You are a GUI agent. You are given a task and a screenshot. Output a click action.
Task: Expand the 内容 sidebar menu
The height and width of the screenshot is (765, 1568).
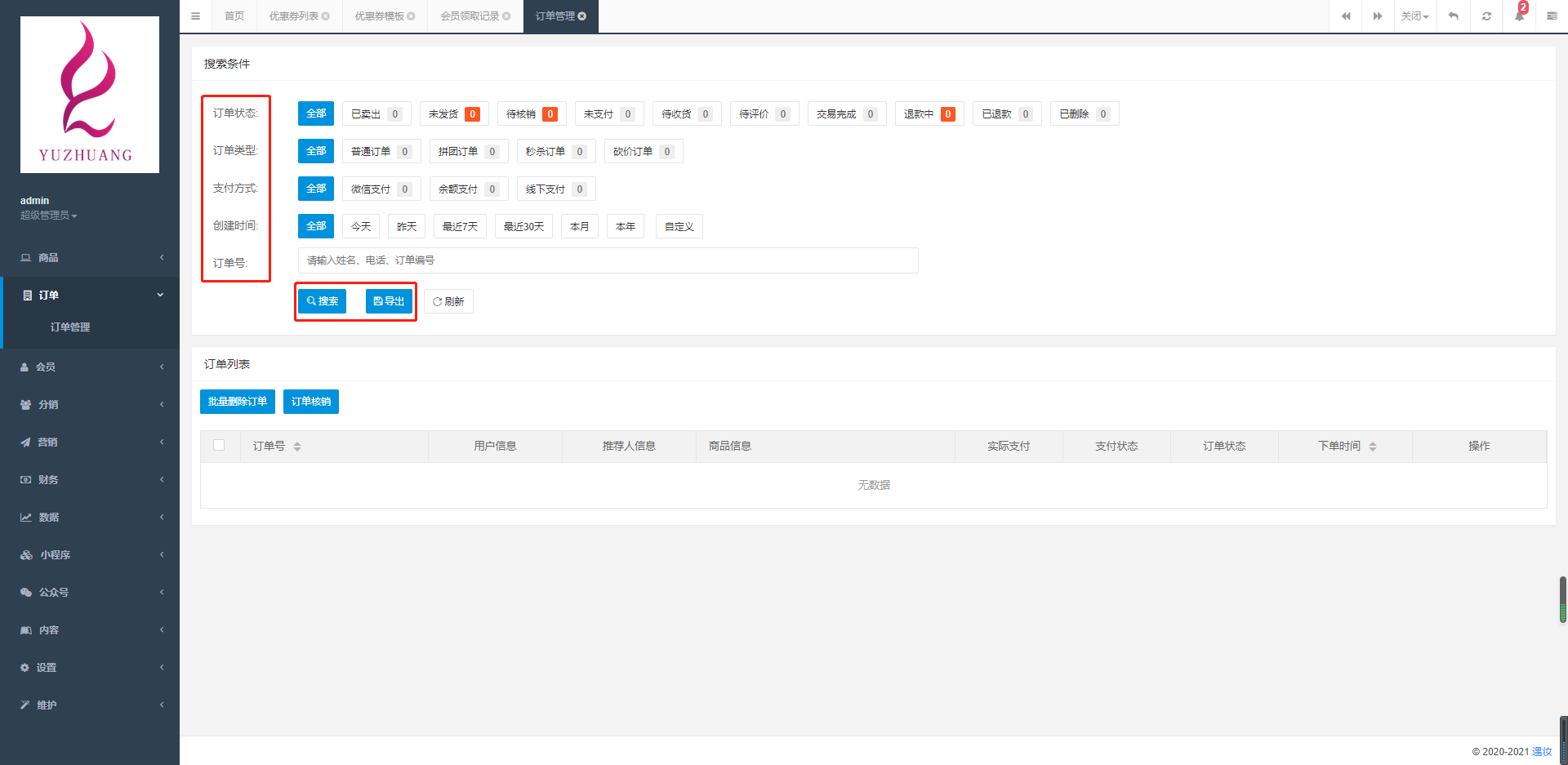point(90,630)
